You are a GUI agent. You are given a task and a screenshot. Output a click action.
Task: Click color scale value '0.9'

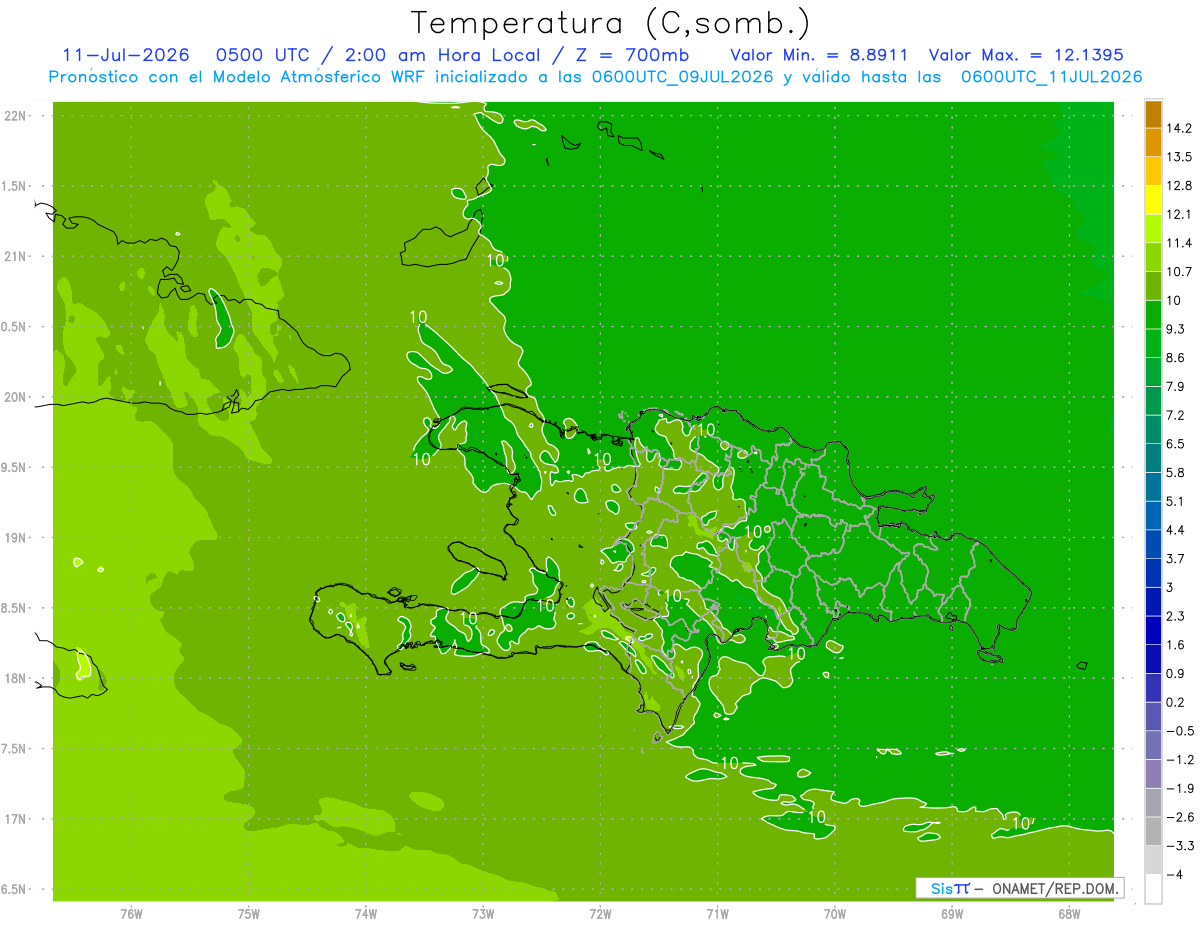click(x=1175, y=673)
